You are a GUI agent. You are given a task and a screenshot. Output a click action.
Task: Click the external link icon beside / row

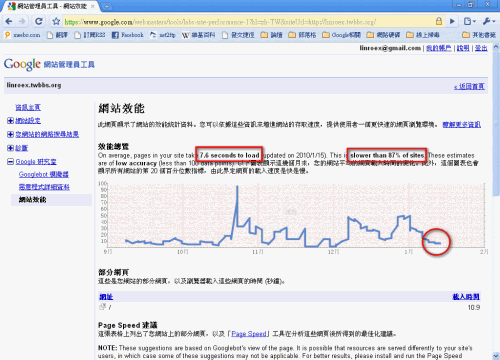[x=103, y=307]
